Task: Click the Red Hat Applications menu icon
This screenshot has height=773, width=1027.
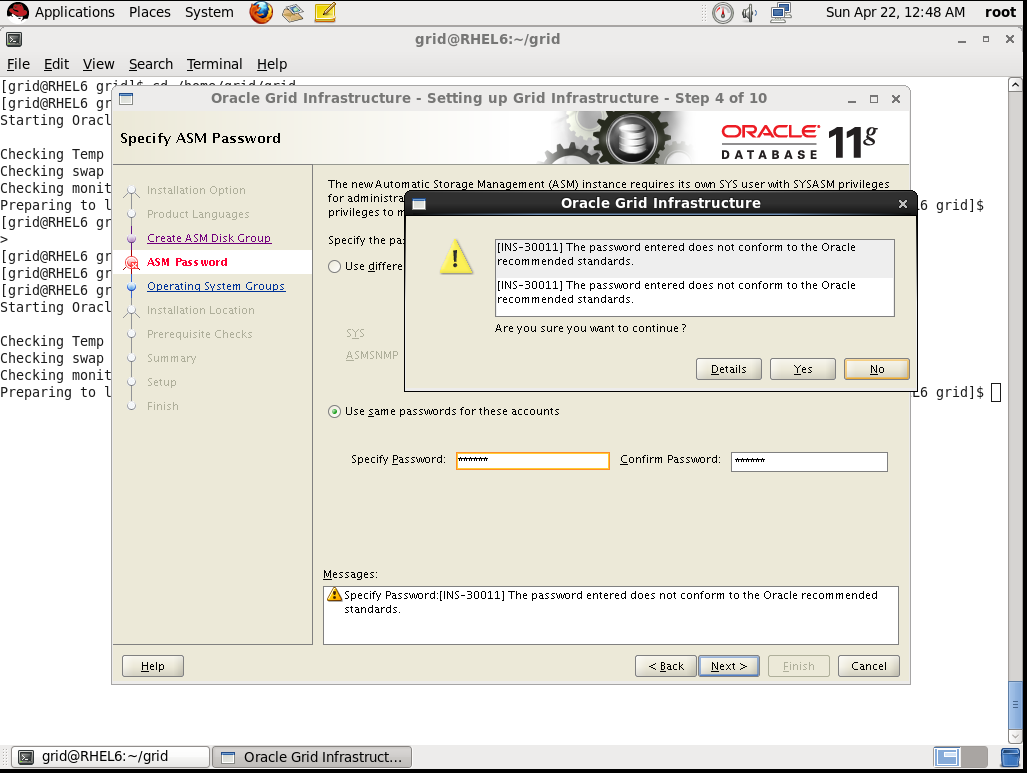Action: (18, 12)
